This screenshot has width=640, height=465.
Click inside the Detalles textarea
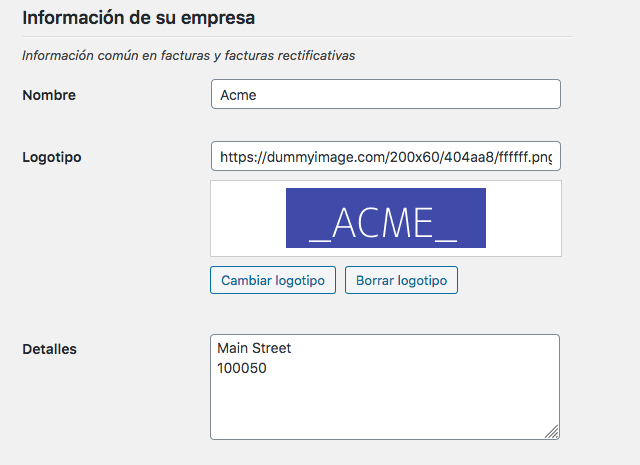coord(385,387)
